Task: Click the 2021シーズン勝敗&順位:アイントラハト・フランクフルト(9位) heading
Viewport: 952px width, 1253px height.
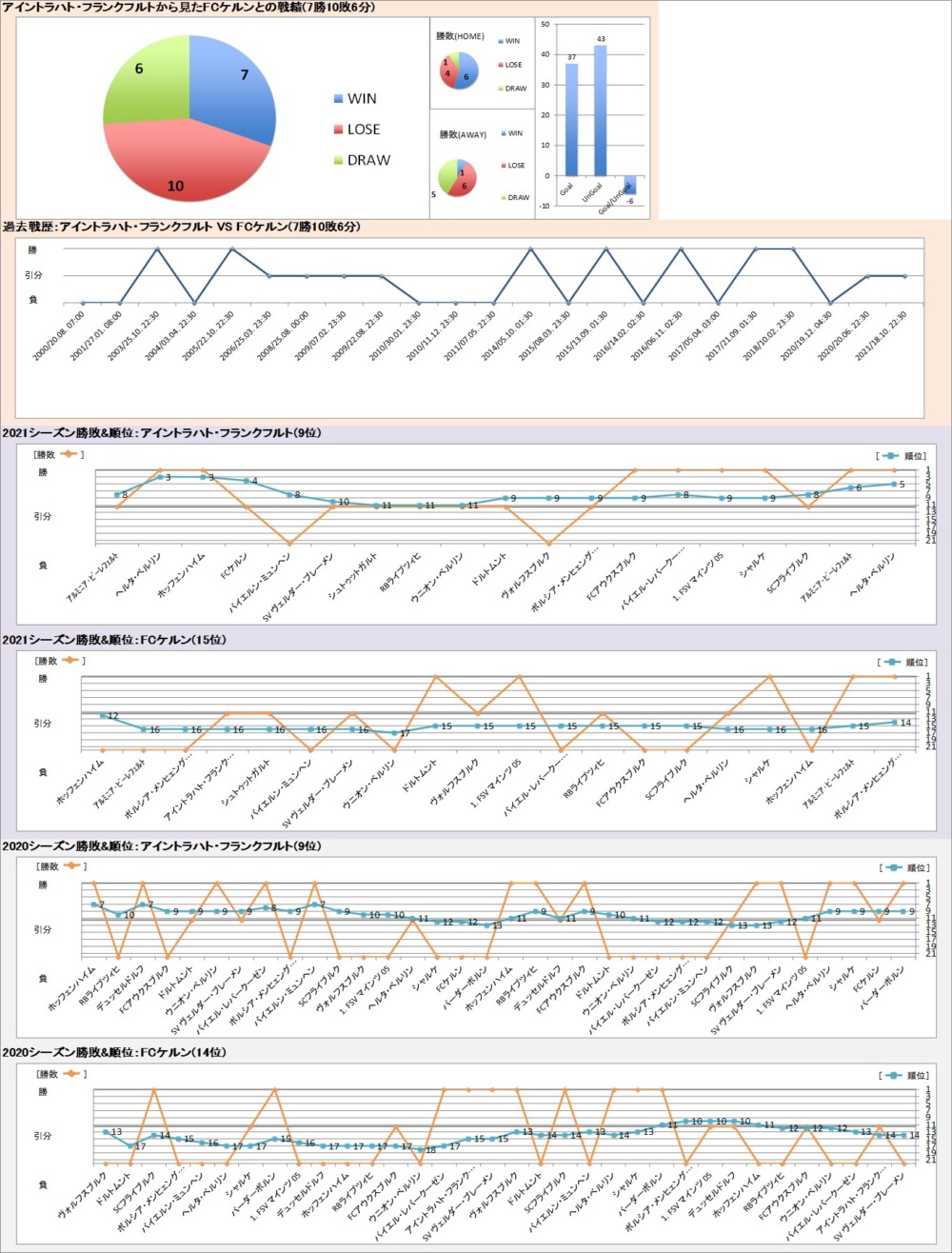Action: [x=163, y=433]
